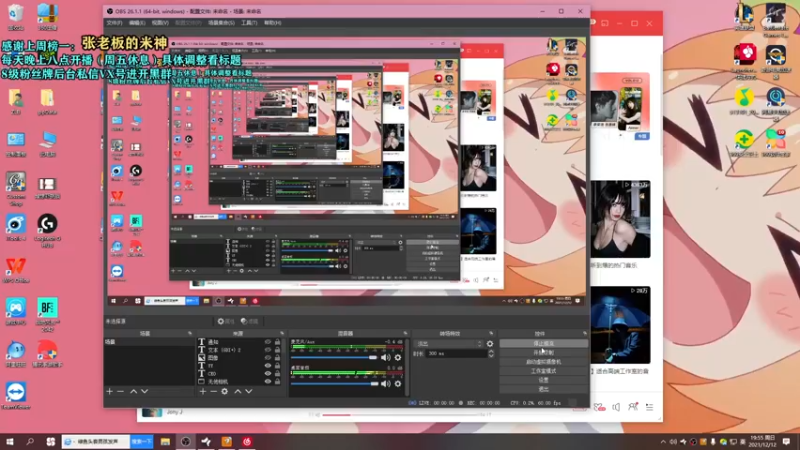Click 停止推流 button in Controls

(543, 343)
